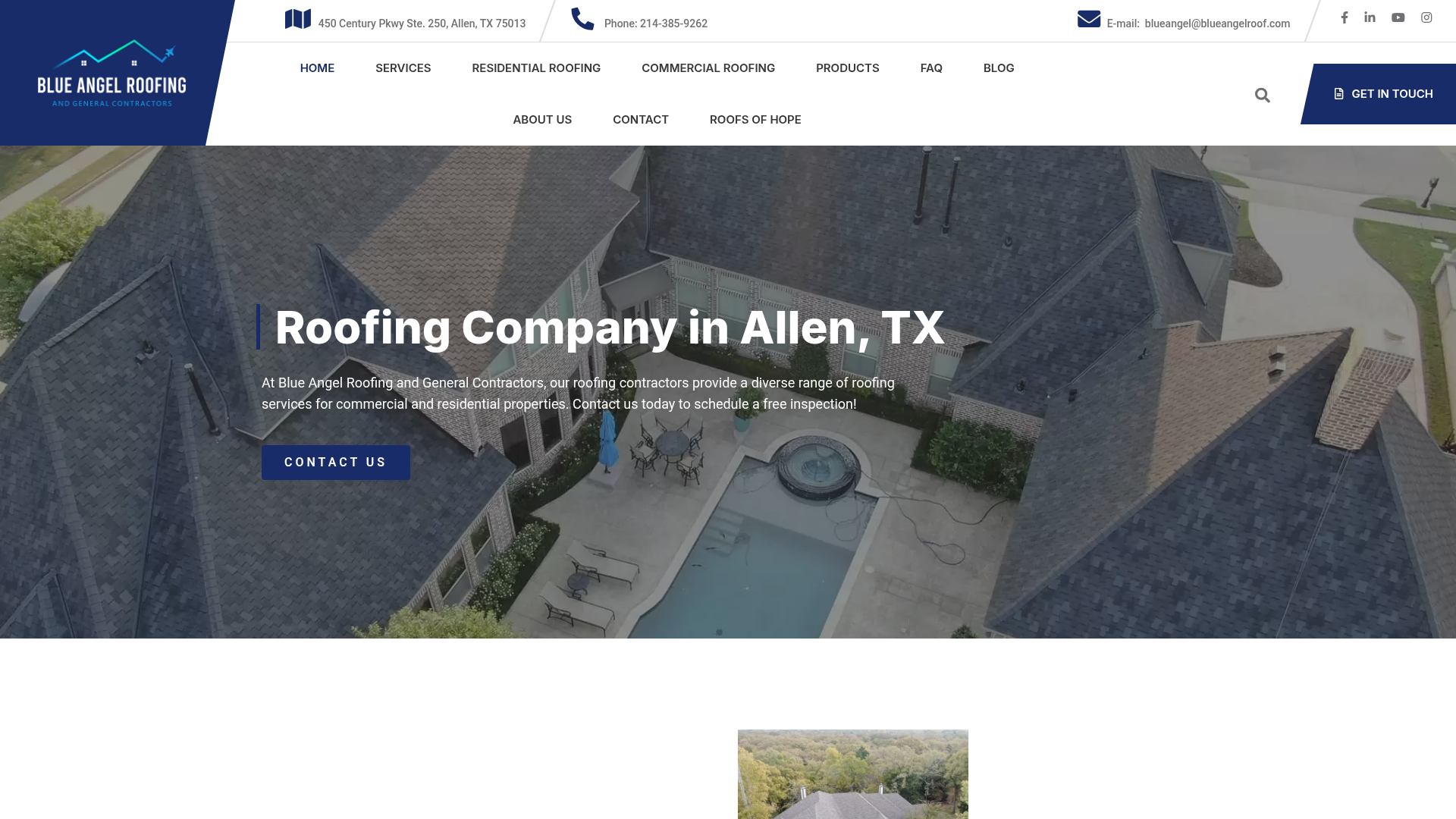The height and width of the screenshot is (819, 1456).
Task: Click the phone handset icon
Action: (x=582, y=20)
